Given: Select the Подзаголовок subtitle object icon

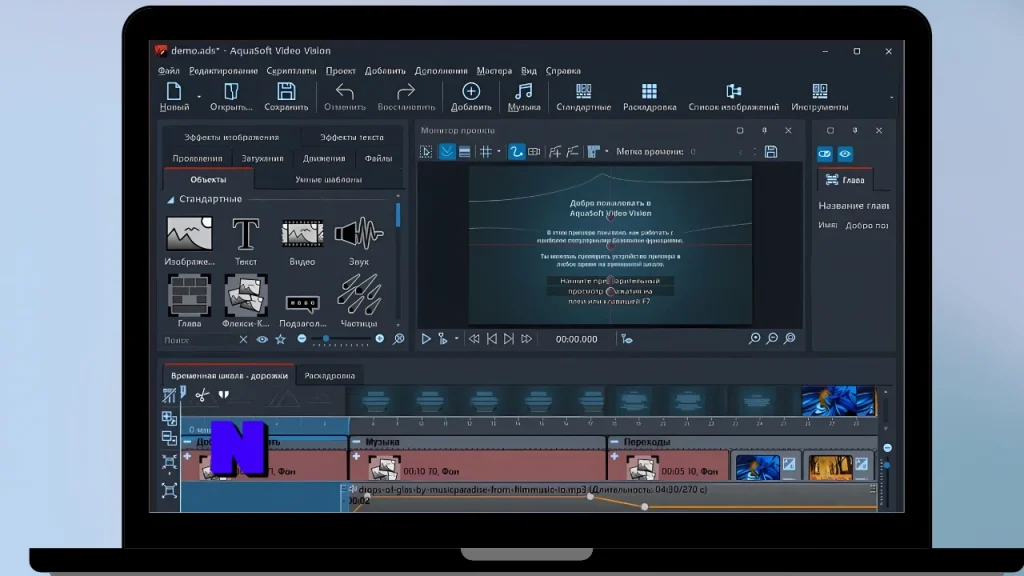Looking at the screenshot, I should [x=302, y=304].
